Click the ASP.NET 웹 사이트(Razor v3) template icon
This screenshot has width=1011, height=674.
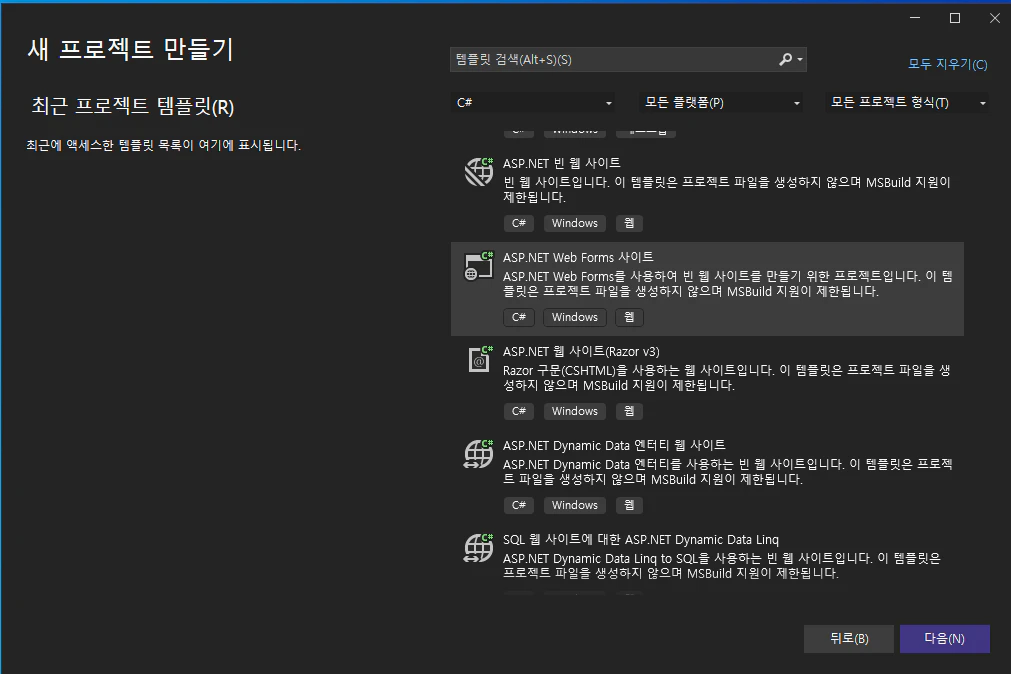click(x=478, y=360)
